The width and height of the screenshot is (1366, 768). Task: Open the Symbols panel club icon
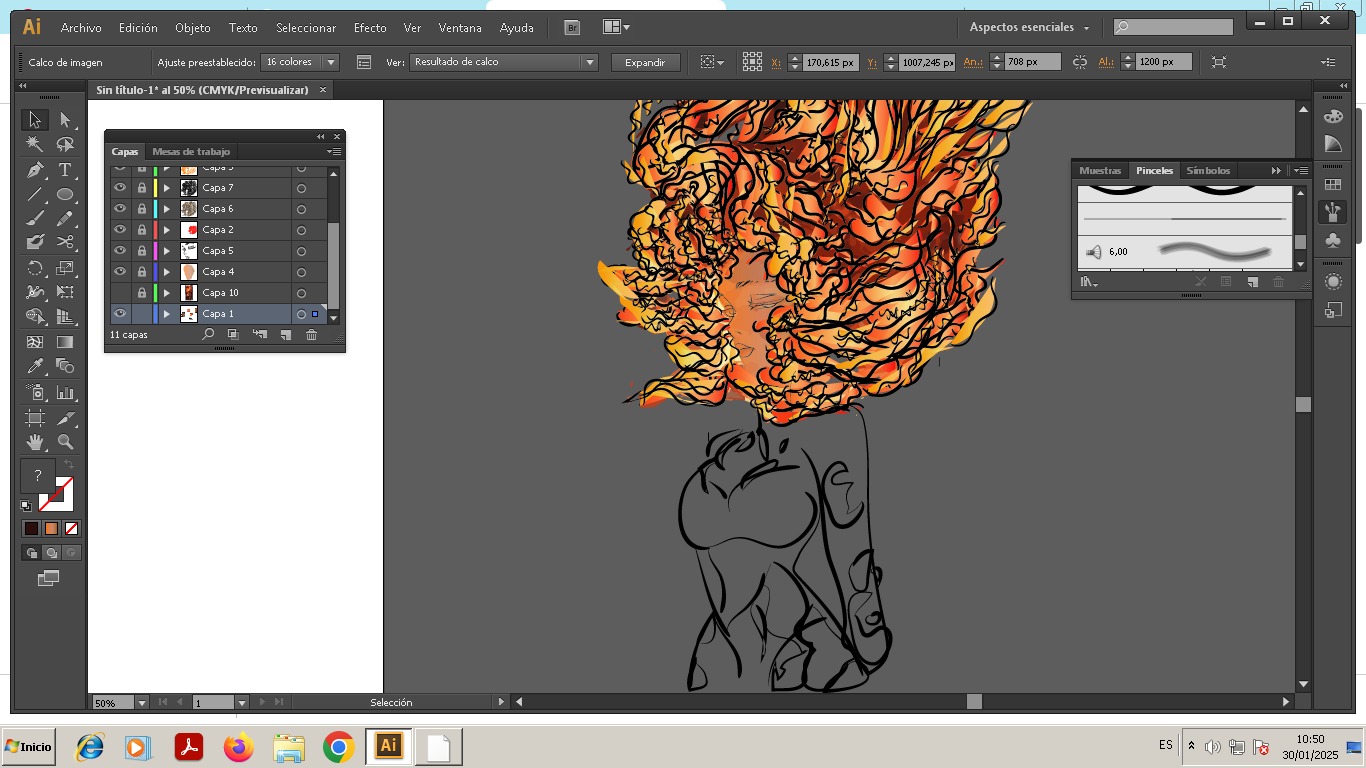(1332, 241)
